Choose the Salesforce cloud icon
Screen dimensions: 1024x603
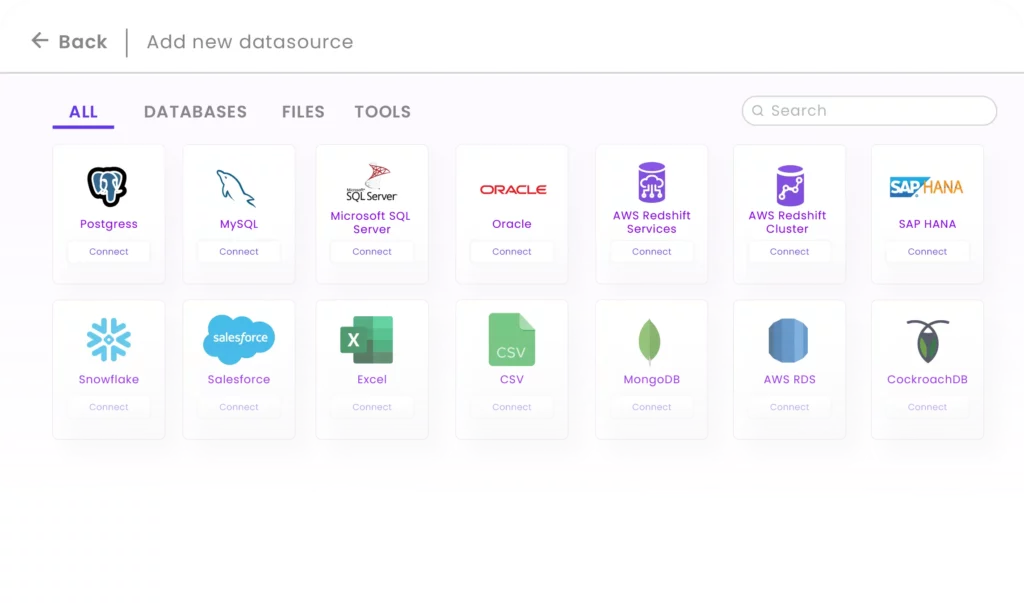pyautogui.click(x=239, y=340)
